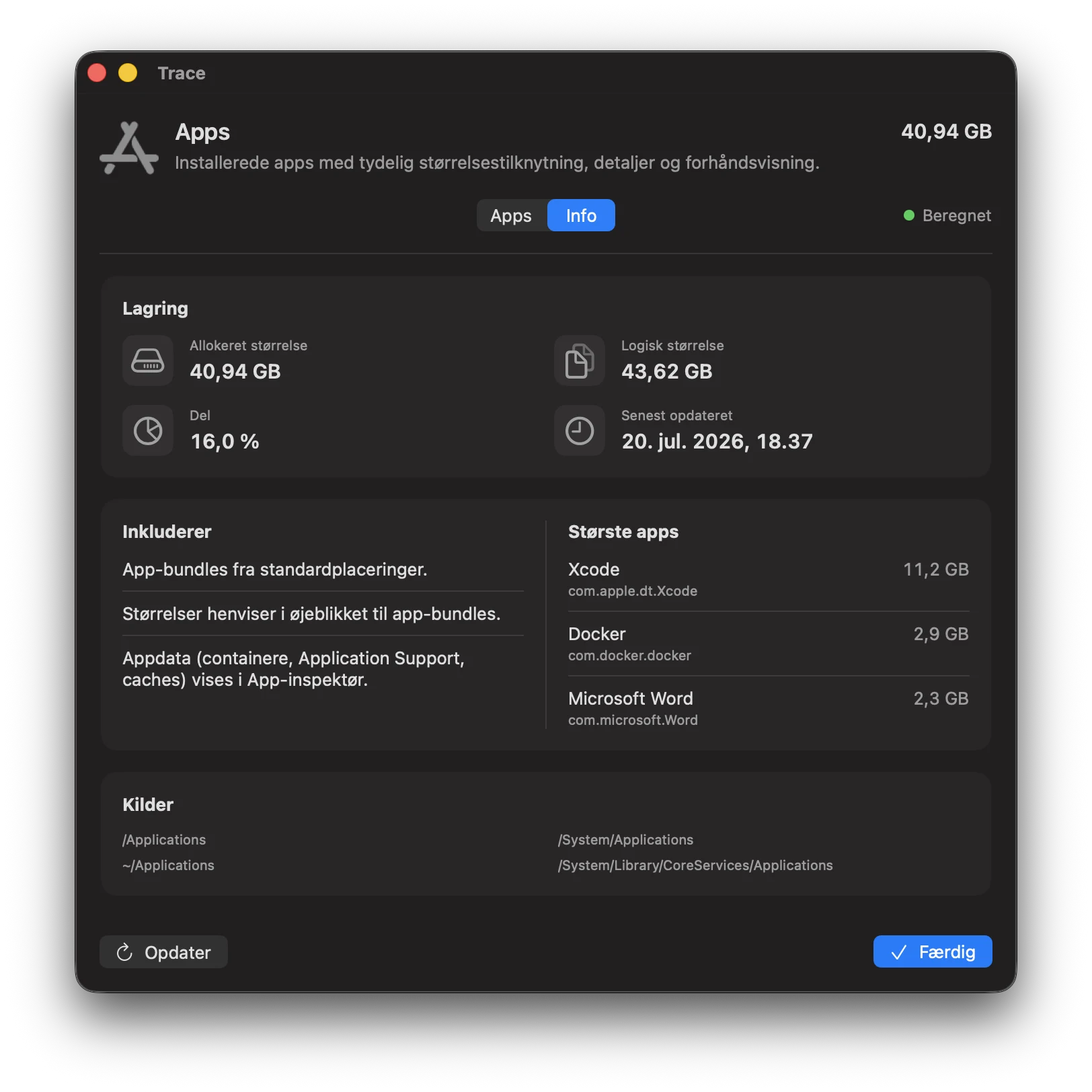
Task: Click the ~/Applications source path
Action: click(x=168, y=865)
